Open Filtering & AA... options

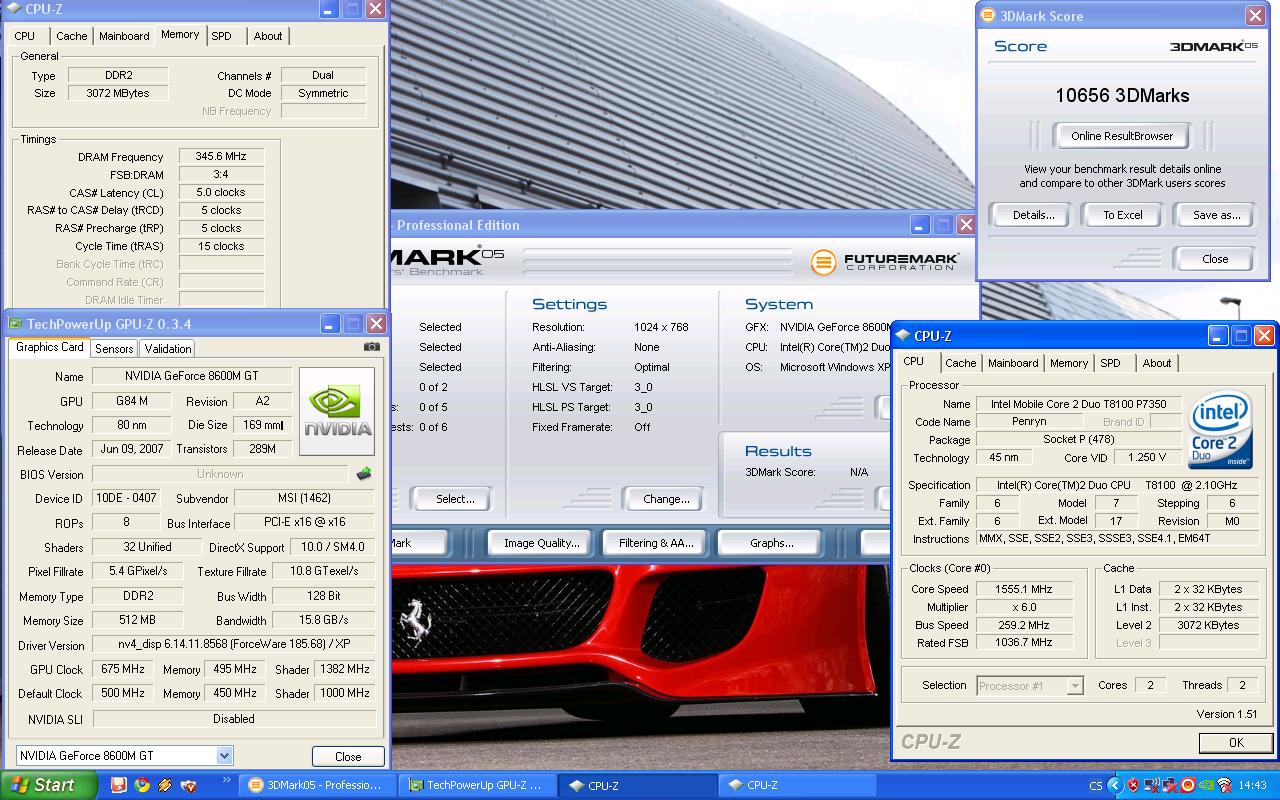[x=656, y=543]
